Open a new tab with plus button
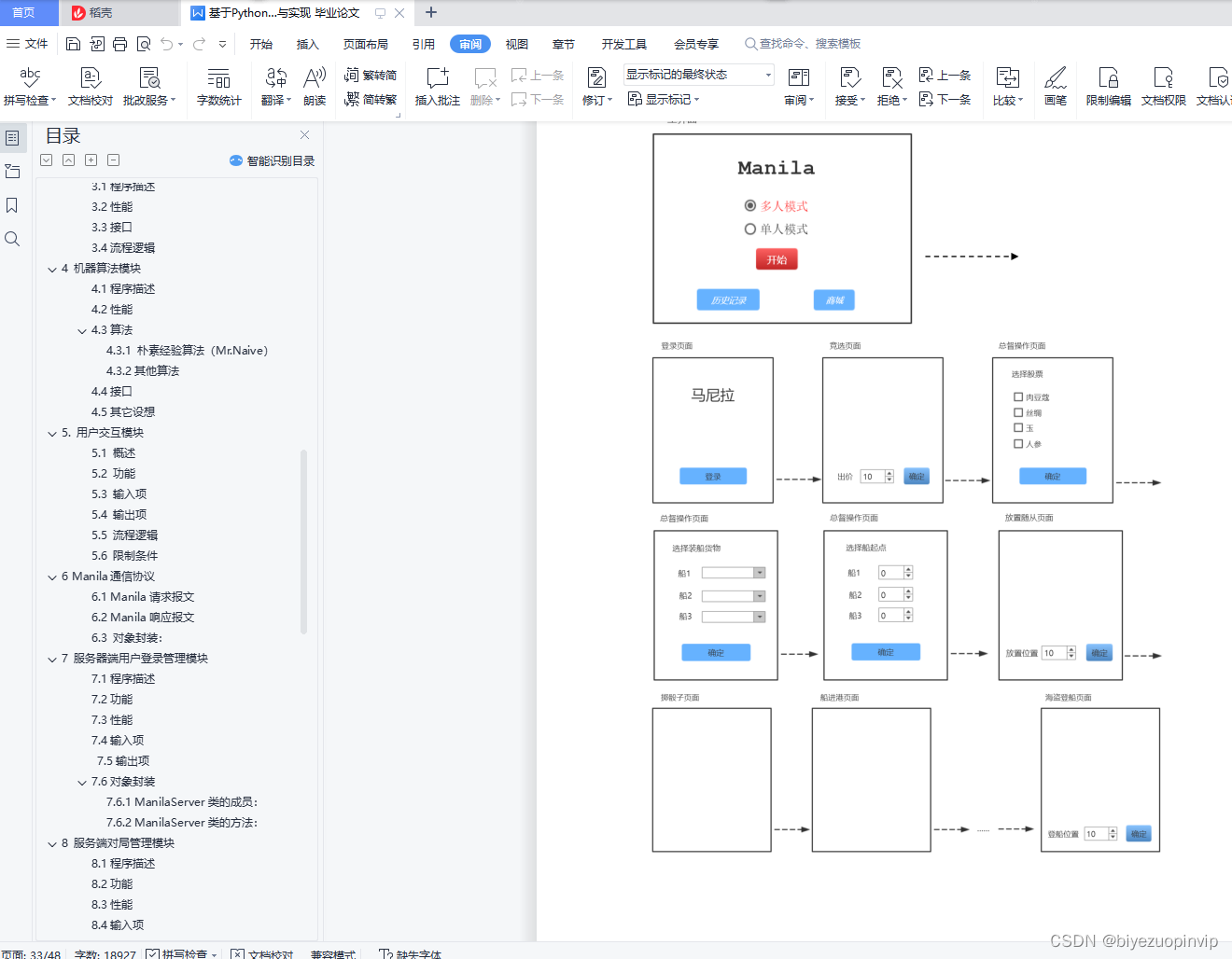The height and width of the screenshot is (959, 1232). pyautogui.click(x=431, y=12)
